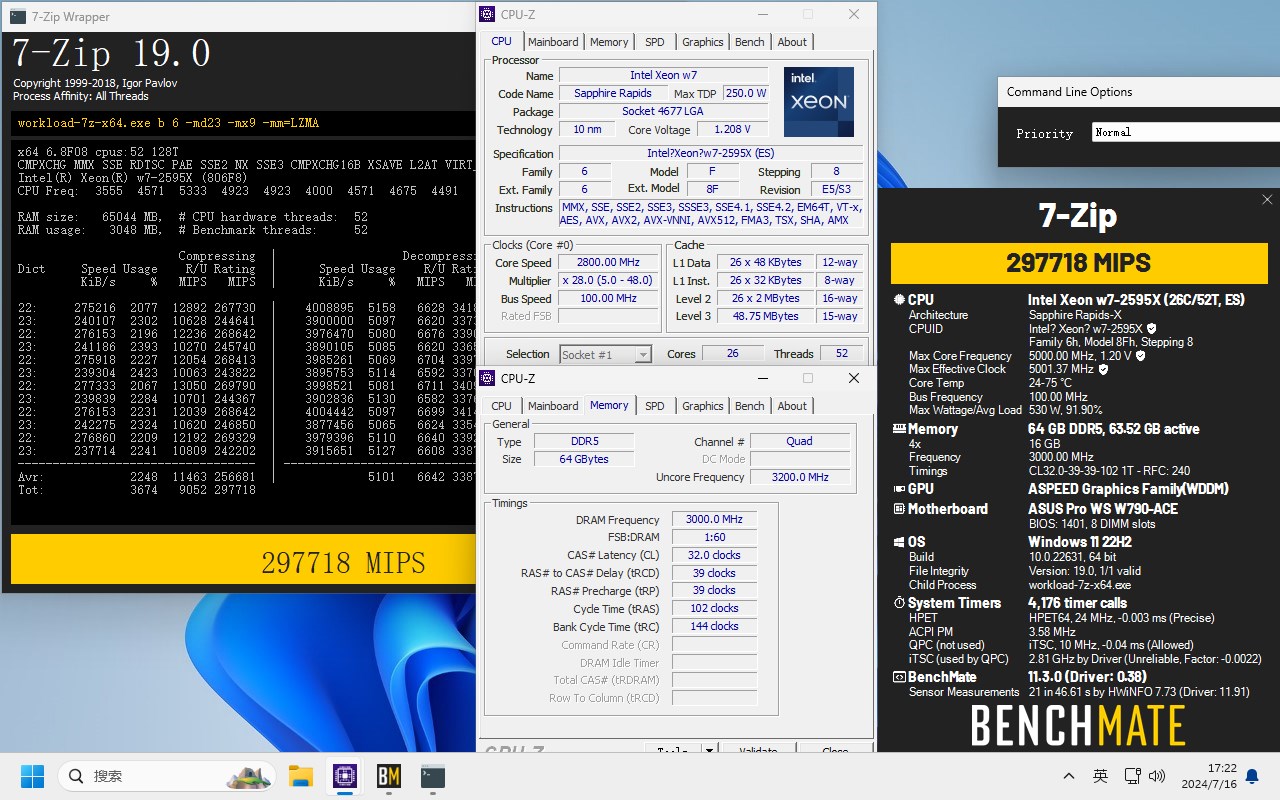Image resolution: width=1280 pixels, height=800 pixels.
Task: Click the taskbar search box
Action: (x=167, y=776)
